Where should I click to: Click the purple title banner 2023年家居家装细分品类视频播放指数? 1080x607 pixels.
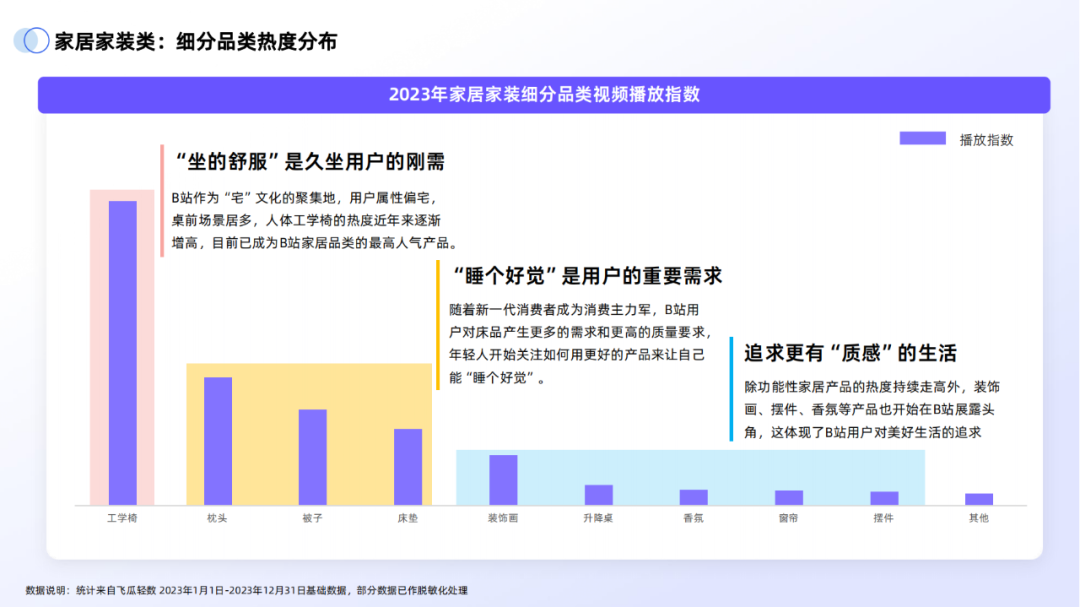[x=549, y=94]
